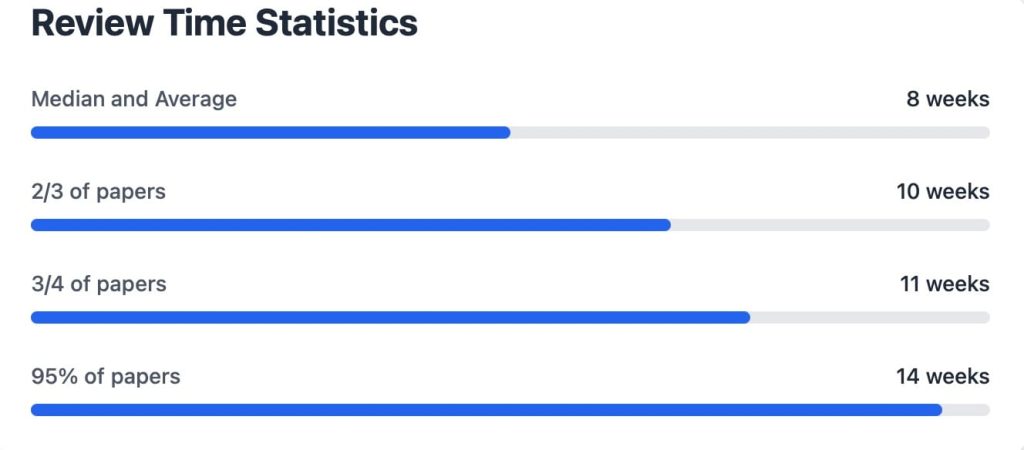The image size is (1024, 450).
Task: Select the '2/3 of papers' label
Action: (98, 192)
